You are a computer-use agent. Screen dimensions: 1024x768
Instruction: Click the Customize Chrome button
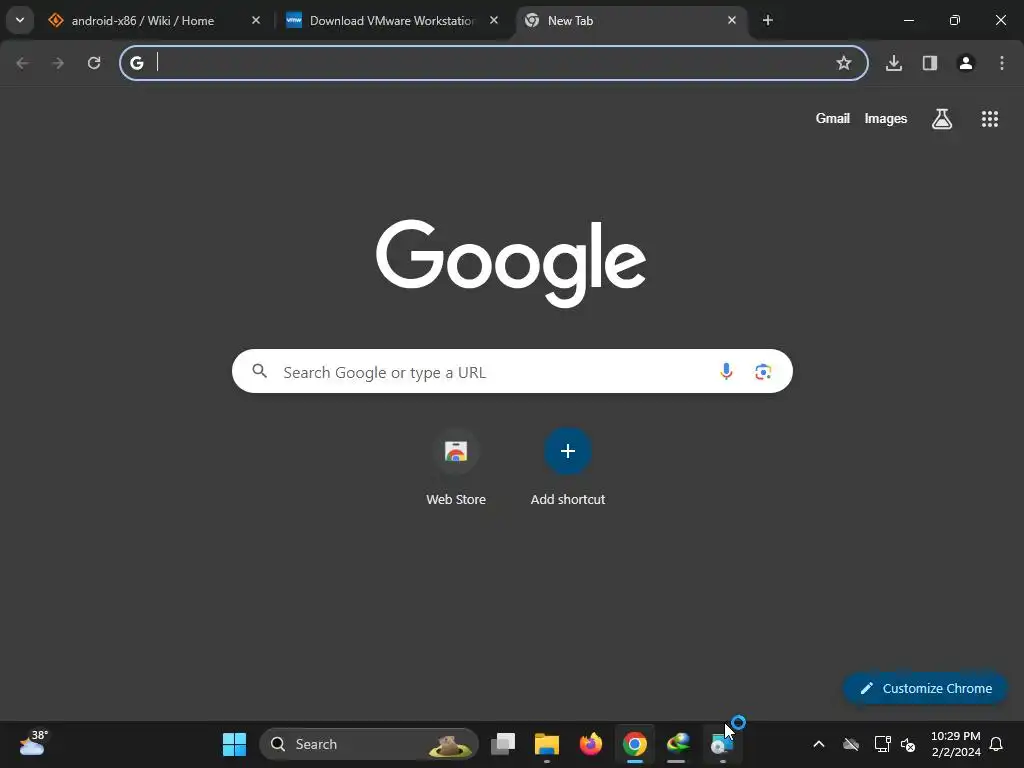pyautogui.click(x=925, y=688)
